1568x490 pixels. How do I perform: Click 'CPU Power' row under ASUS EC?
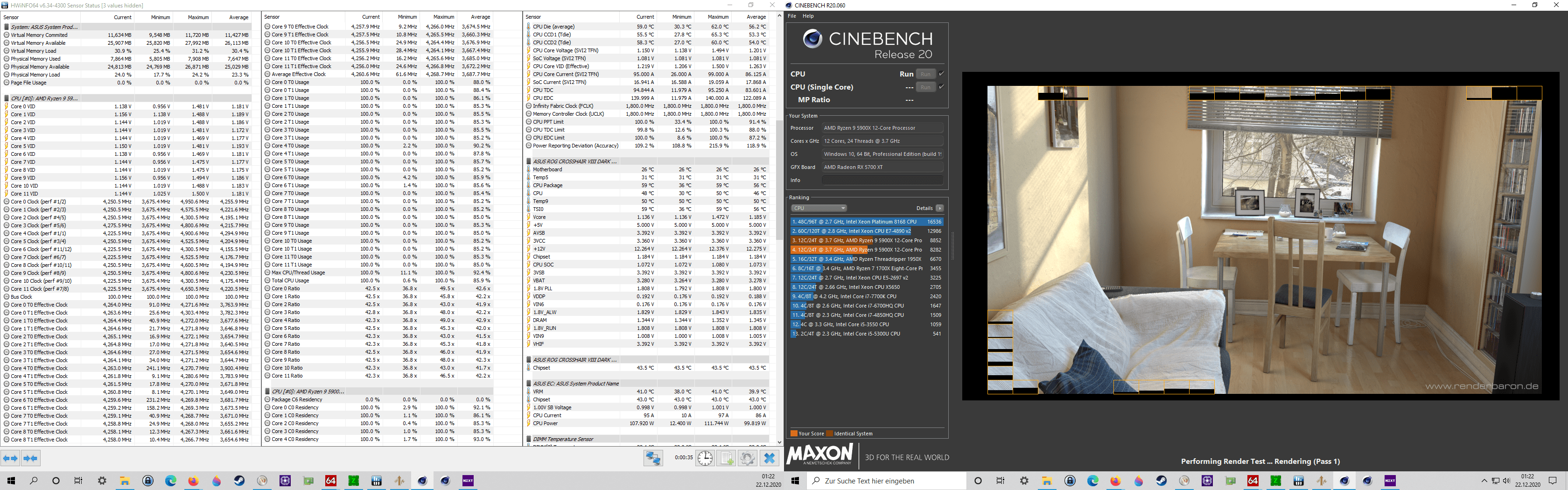pos(646,423)
